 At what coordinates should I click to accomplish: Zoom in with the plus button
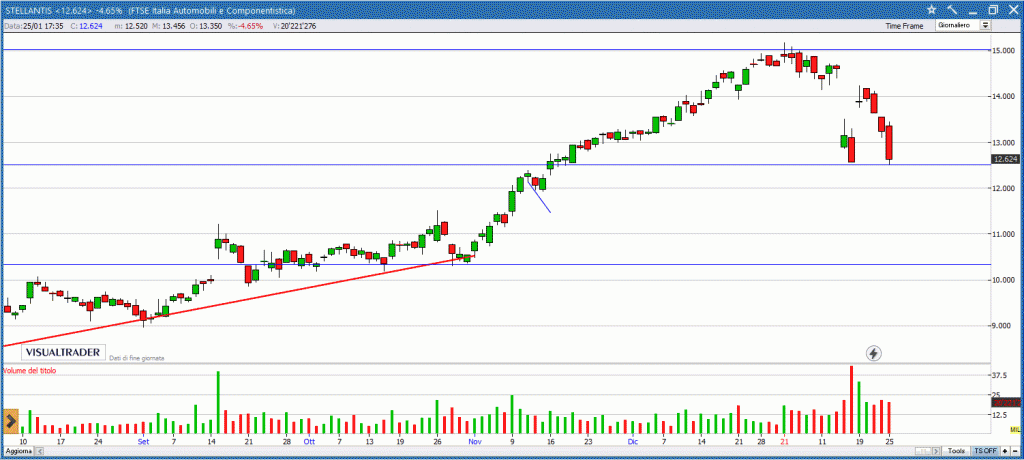[x=1004, y=451]
